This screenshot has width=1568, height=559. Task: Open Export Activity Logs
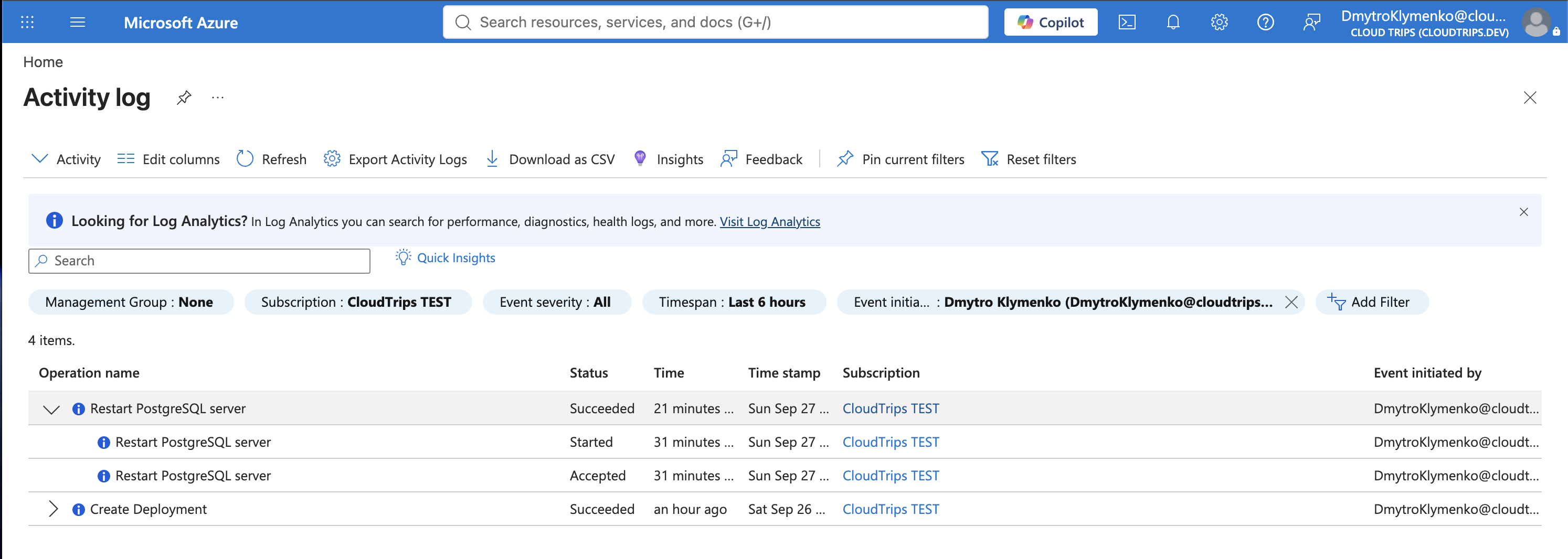395,159
